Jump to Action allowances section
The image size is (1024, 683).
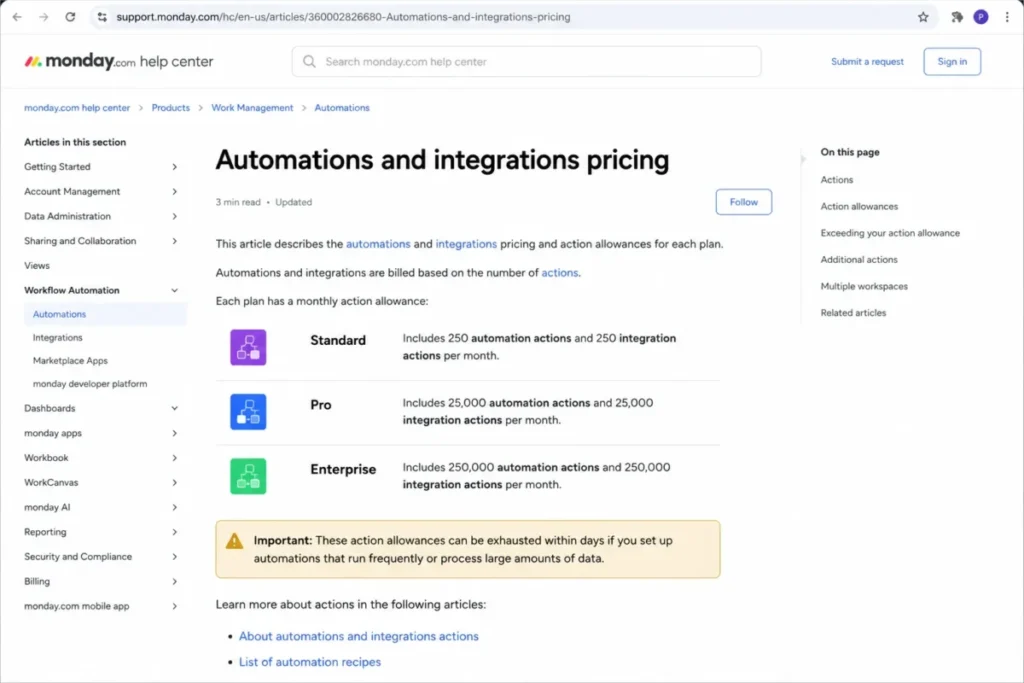coord(859,206)
